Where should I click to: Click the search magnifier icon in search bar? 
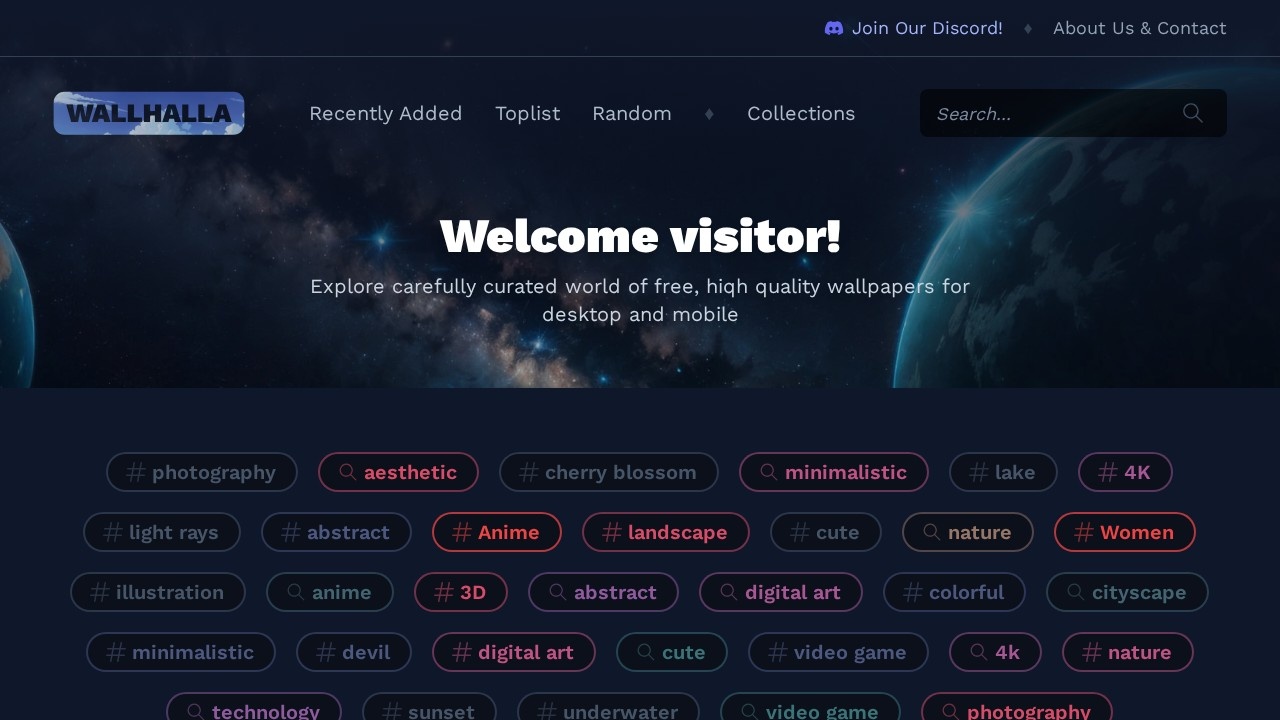coord(1192,113)
